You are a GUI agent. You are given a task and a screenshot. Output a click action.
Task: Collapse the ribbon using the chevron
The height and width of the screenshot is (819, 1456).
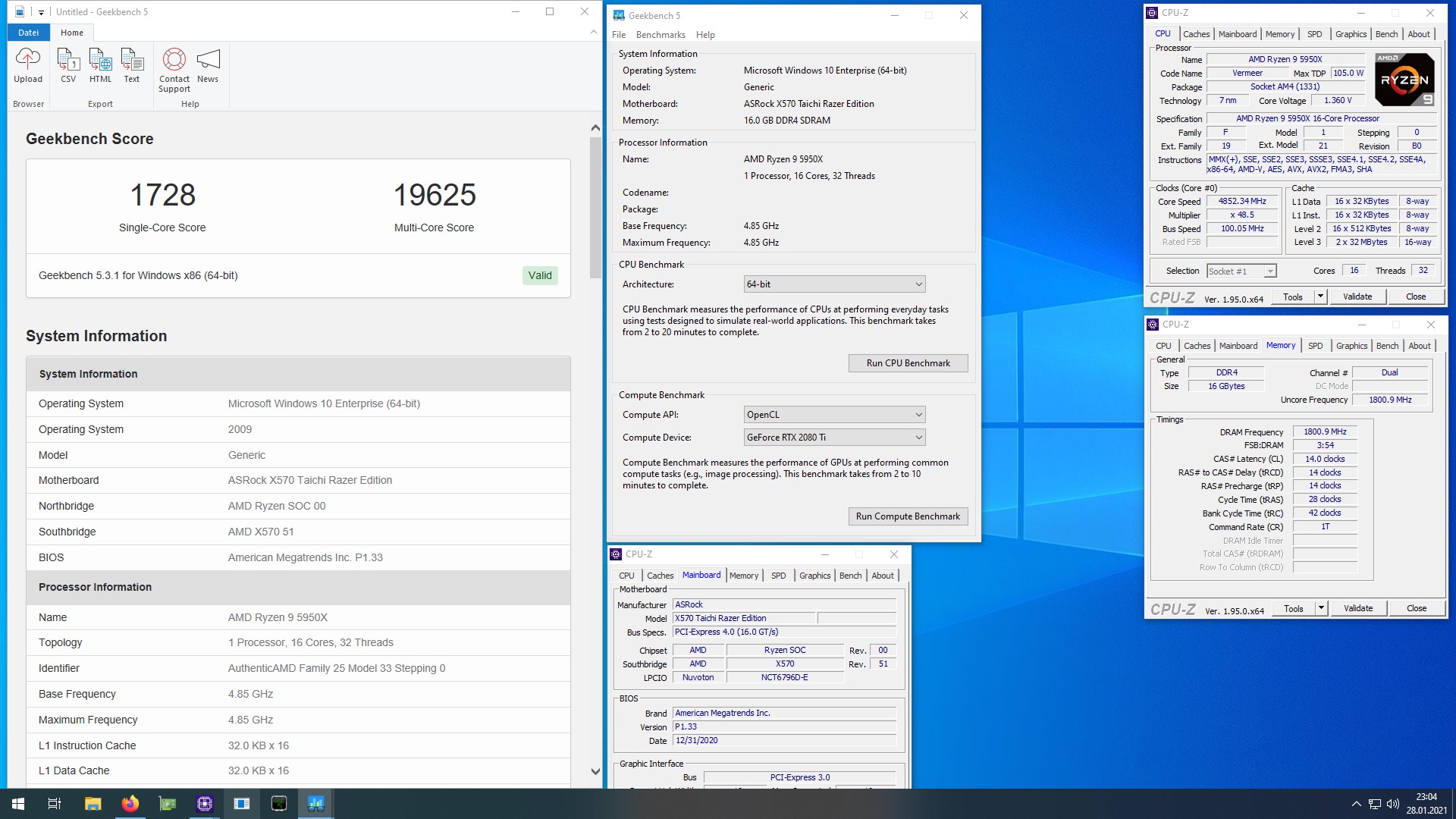593,33
